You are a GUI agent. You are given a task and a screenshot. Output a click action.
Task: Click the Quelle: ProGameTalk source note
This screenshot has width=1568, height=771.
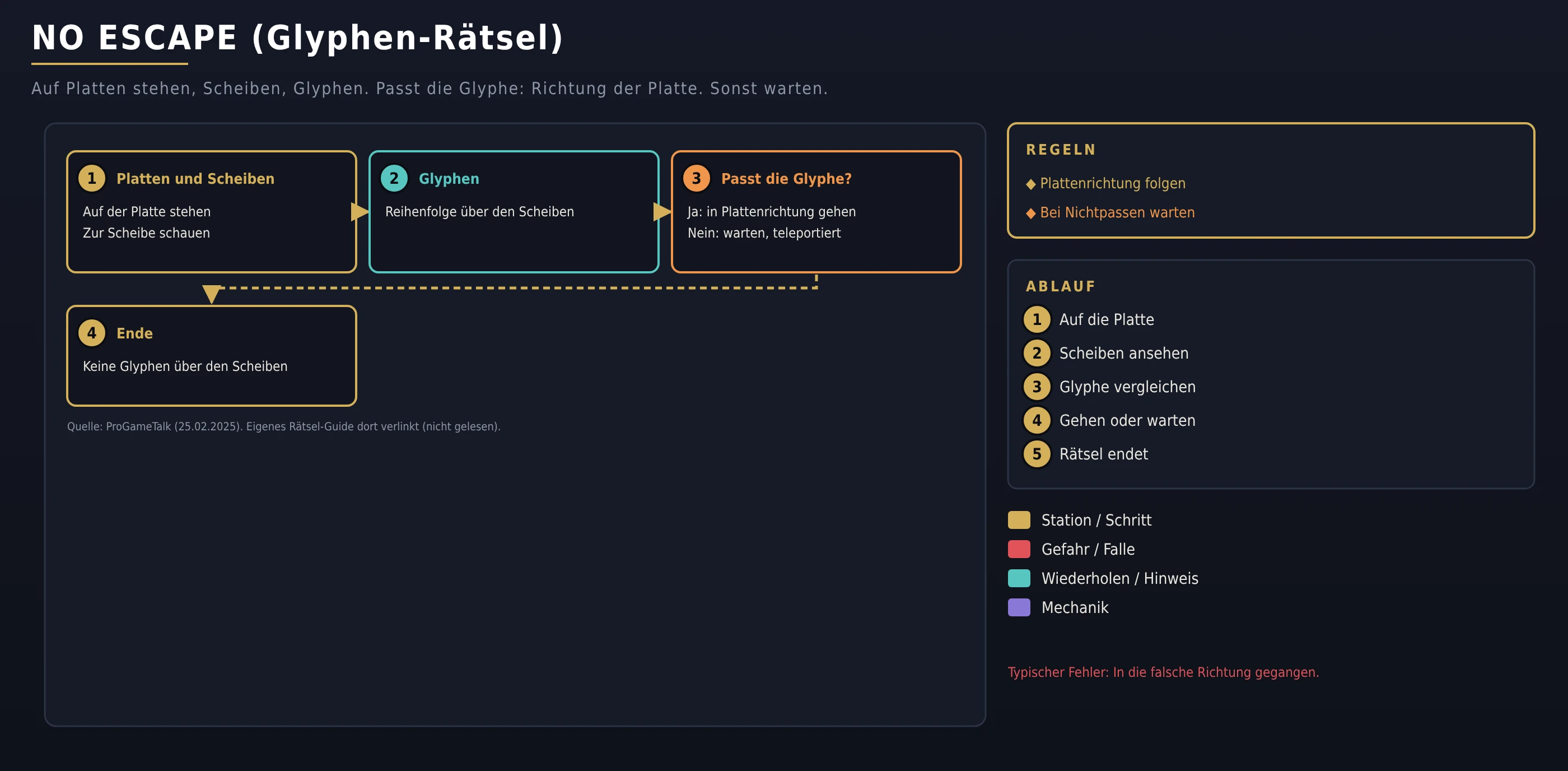284,426
